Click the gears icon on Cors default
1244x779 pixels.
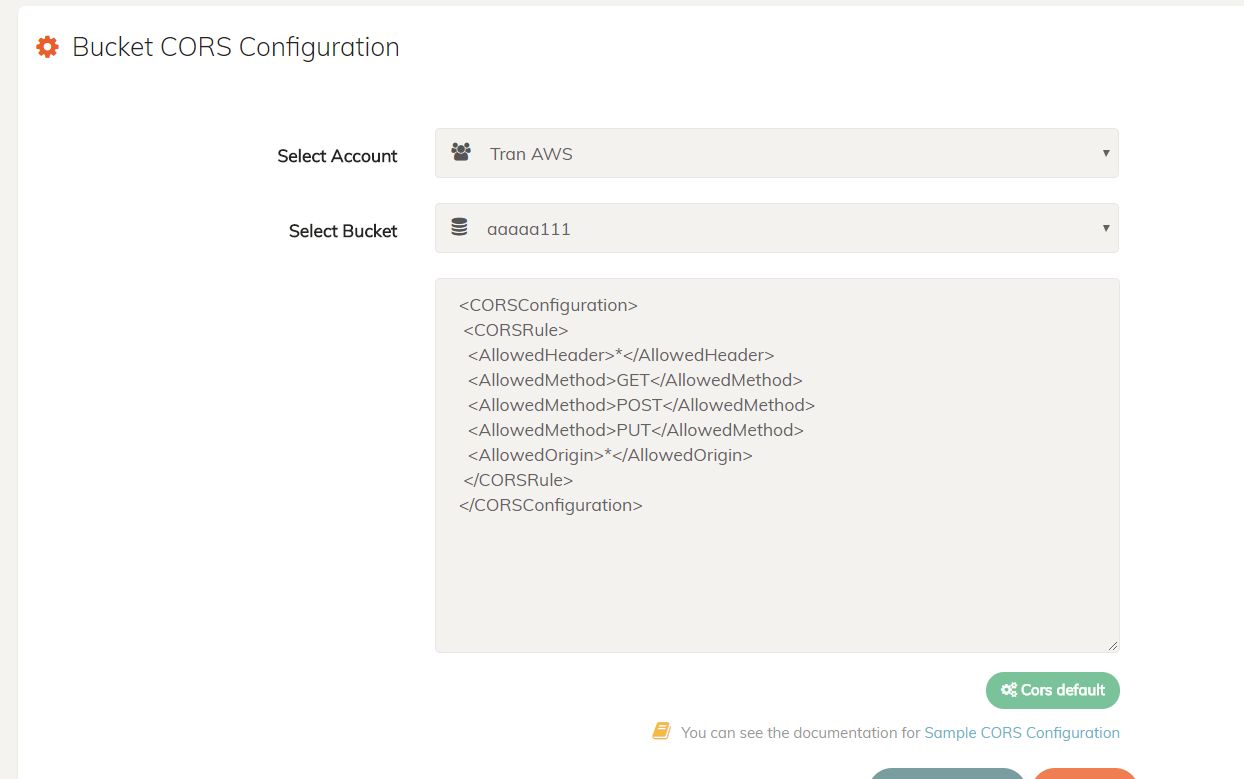pyautogui.click(x=1008, y=690)
